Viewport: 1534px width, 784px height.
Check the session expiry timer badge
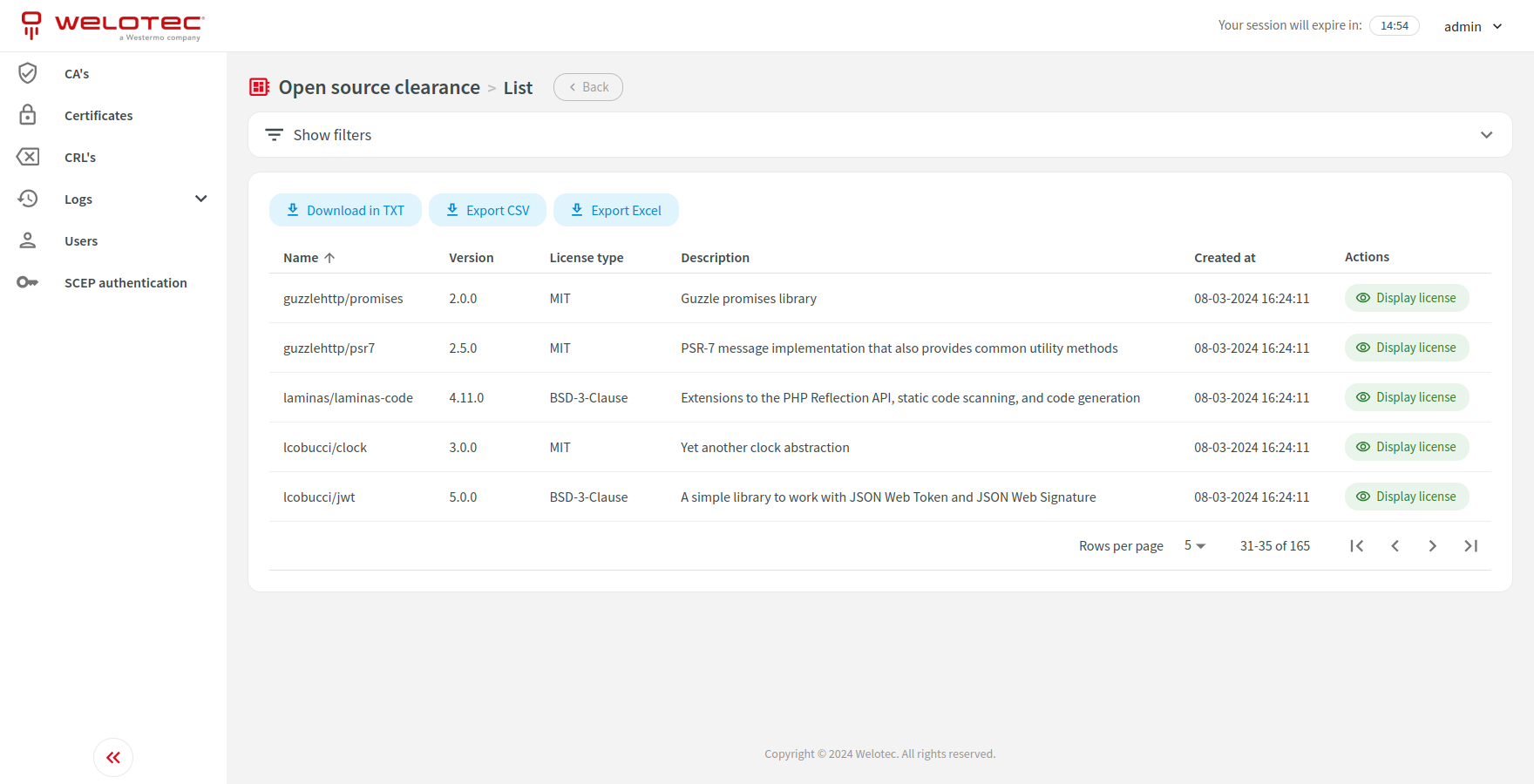point(1394,25)
